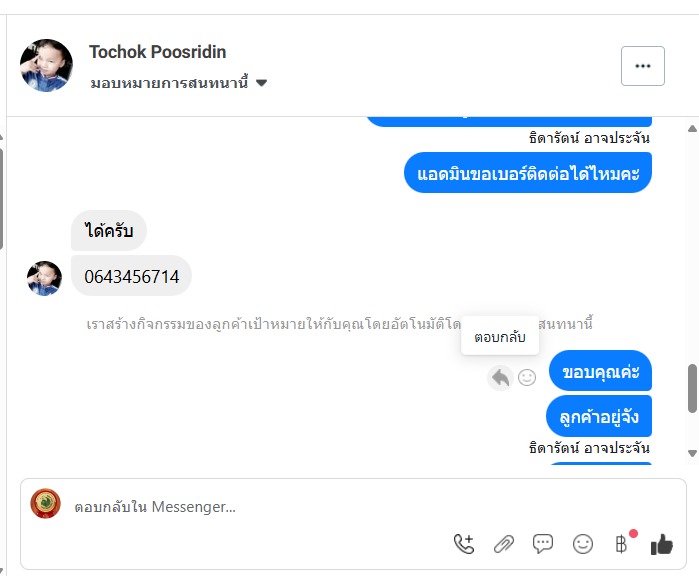This screenshot has height=576, width=699.
Task: Click the phone call request icon
Action: [464, 544]
